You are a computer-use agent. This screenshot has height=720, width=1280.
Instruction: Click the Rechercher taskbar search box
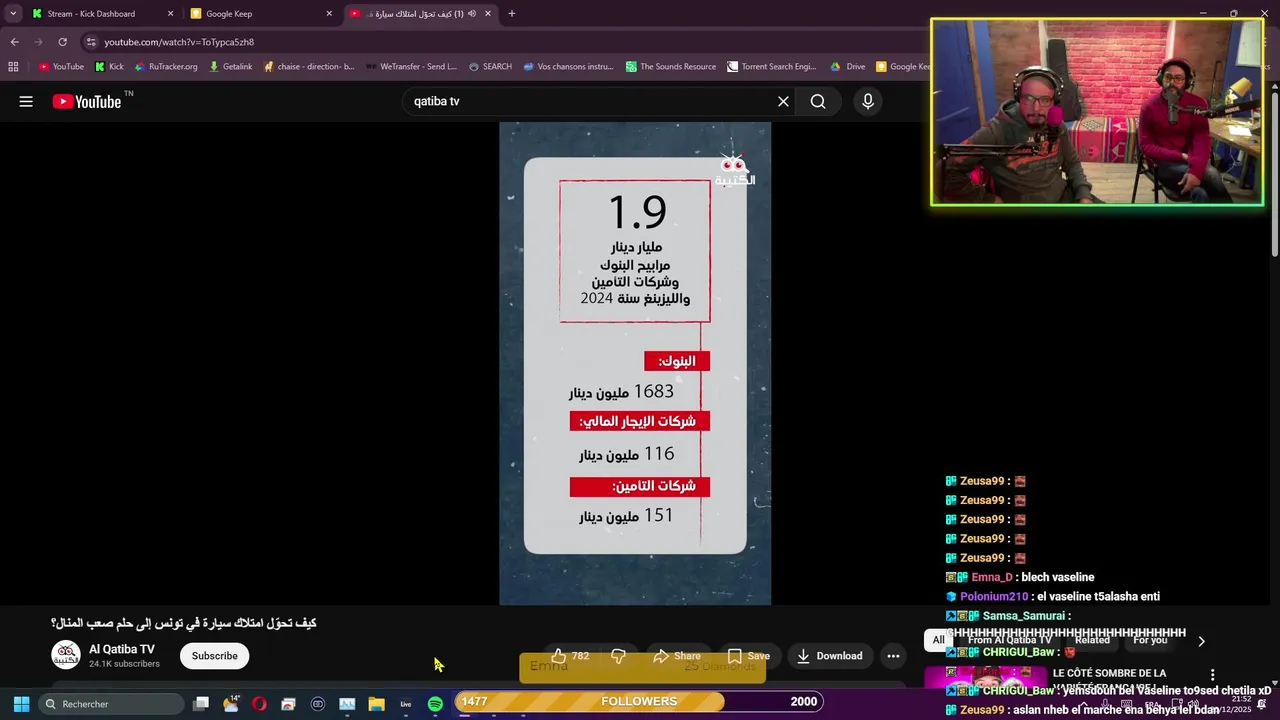click(110, 704)
